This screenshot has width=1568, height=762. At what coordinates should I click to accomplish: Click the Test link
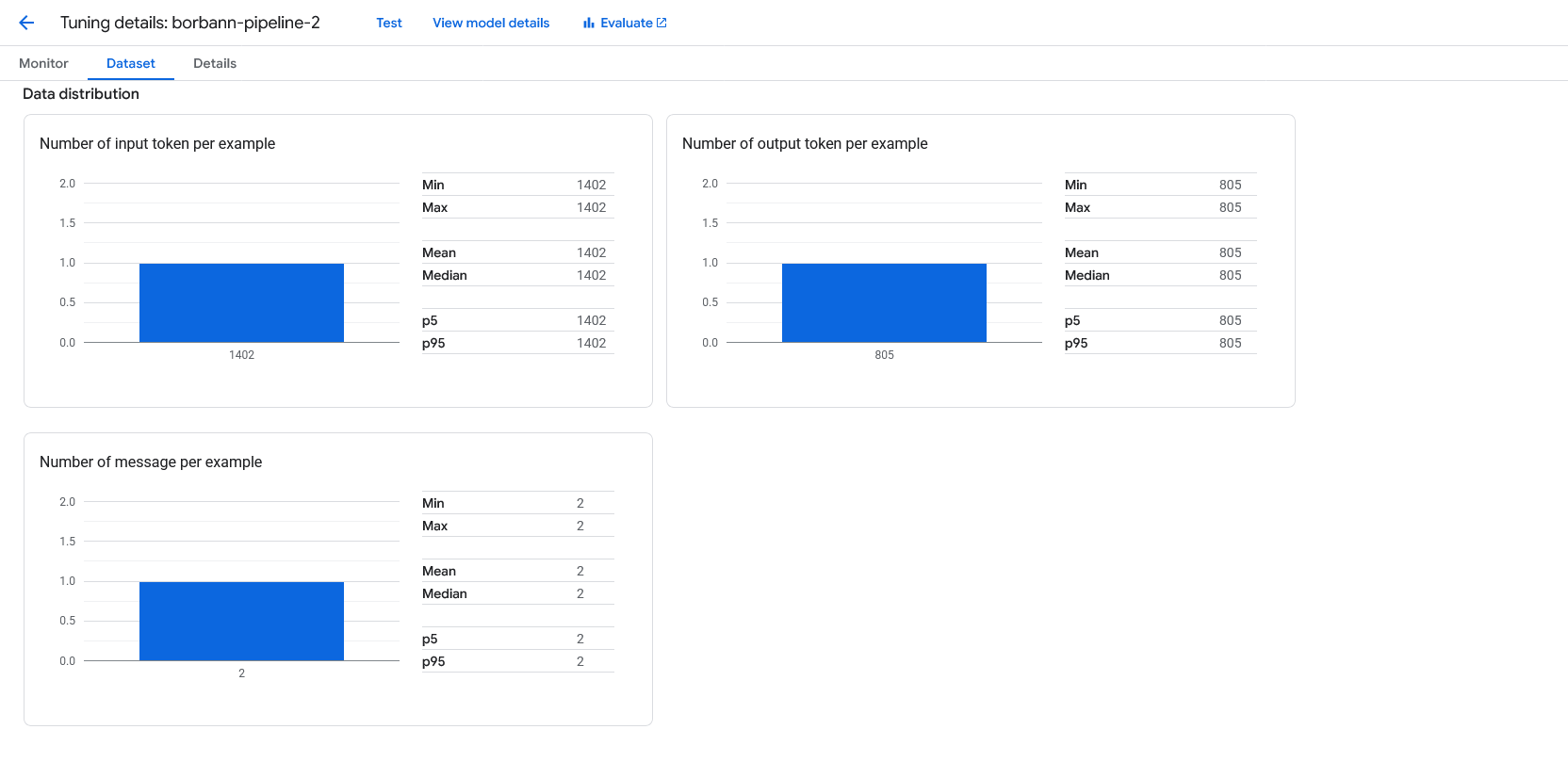(388, 23)
